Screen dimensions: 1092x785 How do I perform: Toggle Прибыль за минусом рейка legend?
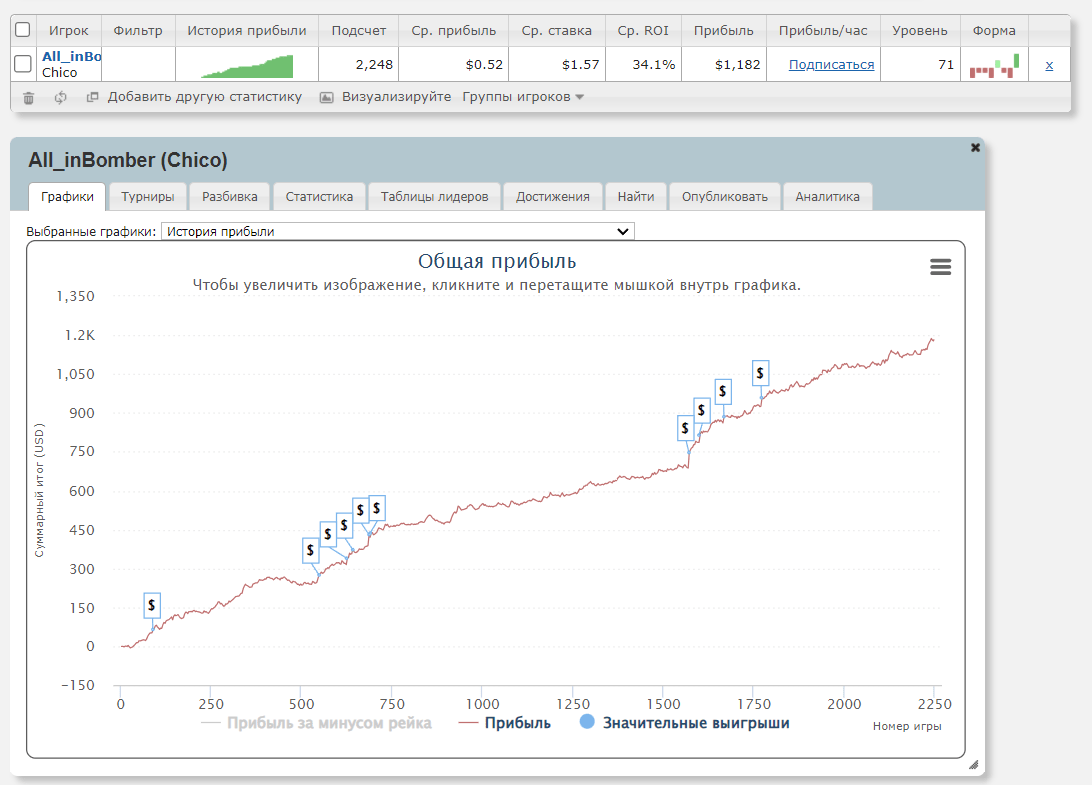pyautogui.click(x=317, y=723)
